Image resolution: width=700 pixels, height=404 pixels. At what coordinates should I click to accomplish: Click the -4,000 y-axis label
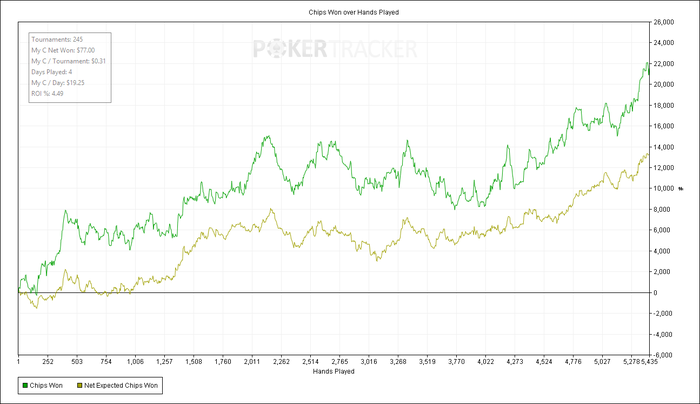click(662, 334)
